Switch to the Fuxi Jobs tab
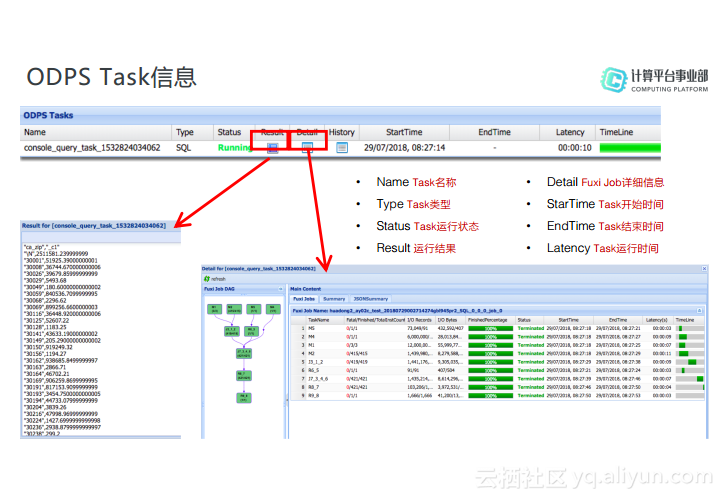The image size is (724, 500). pos(304,299)
